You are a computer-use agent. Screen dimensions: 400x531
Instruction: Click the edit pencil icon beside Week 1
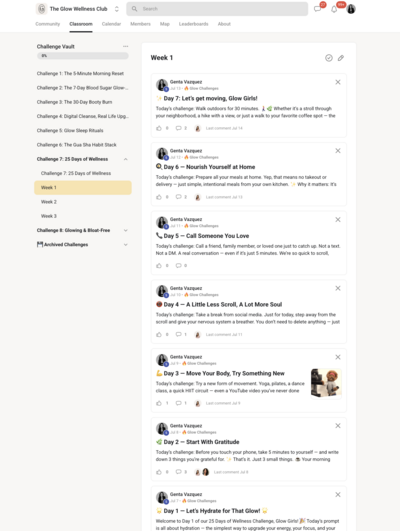pyautogui.click(x=341, y=58)
